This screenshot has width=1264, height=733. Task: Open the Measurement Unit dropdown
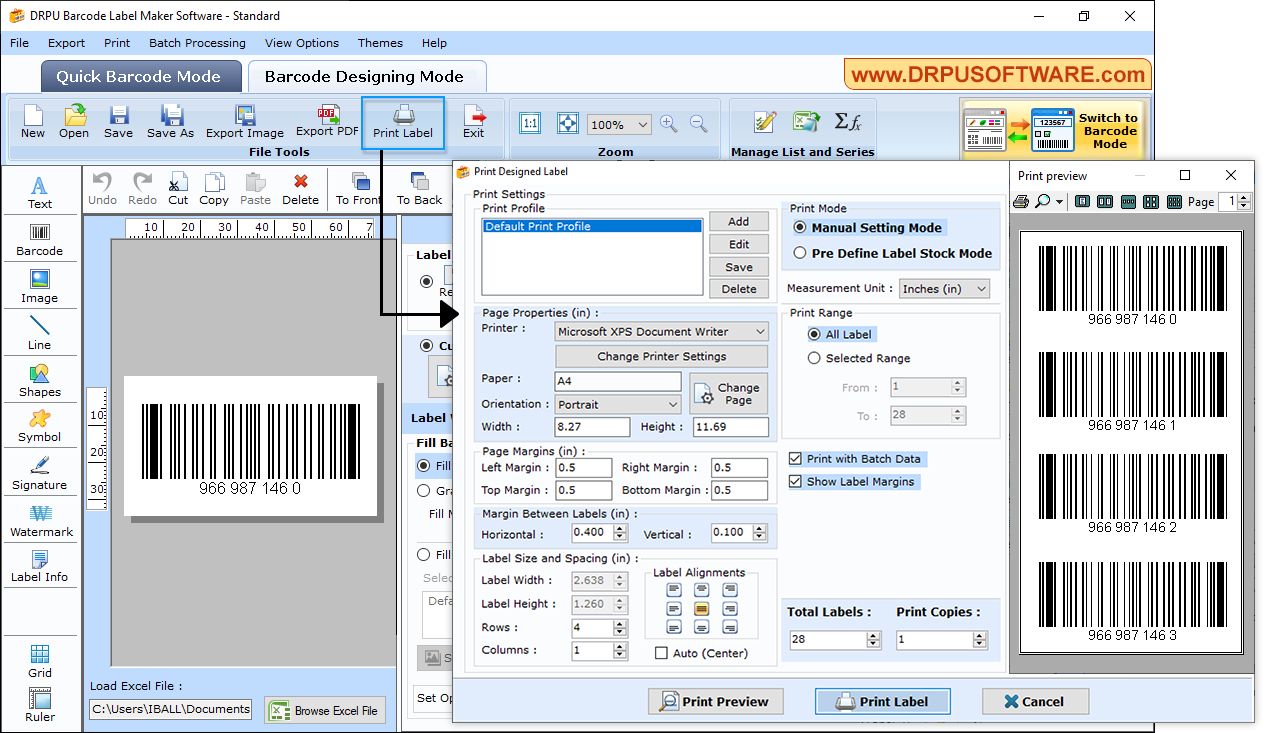click(x=944, y=288)
